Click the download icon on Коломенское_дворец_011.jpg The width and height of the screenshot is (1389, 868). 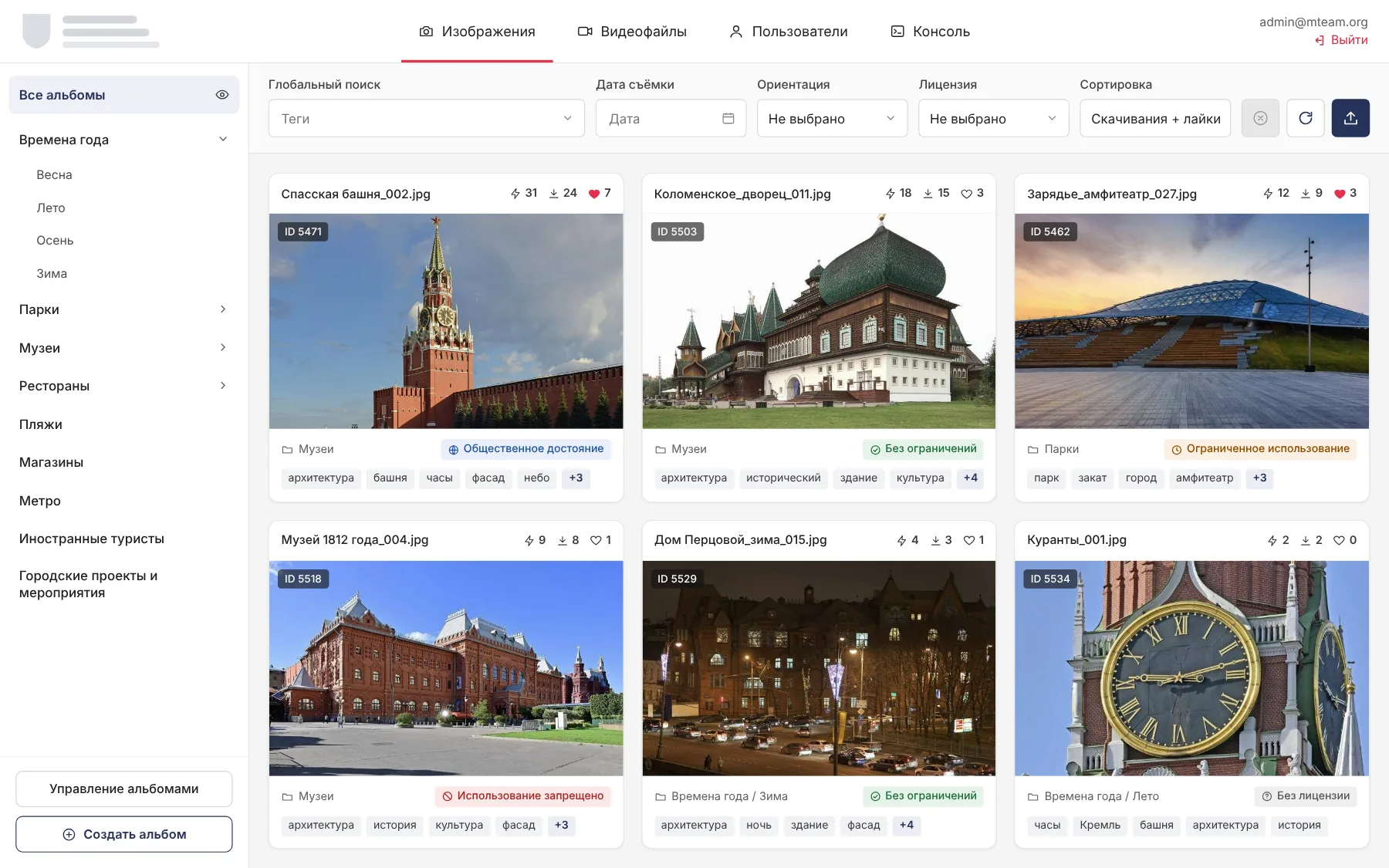[x=928, y=194]
